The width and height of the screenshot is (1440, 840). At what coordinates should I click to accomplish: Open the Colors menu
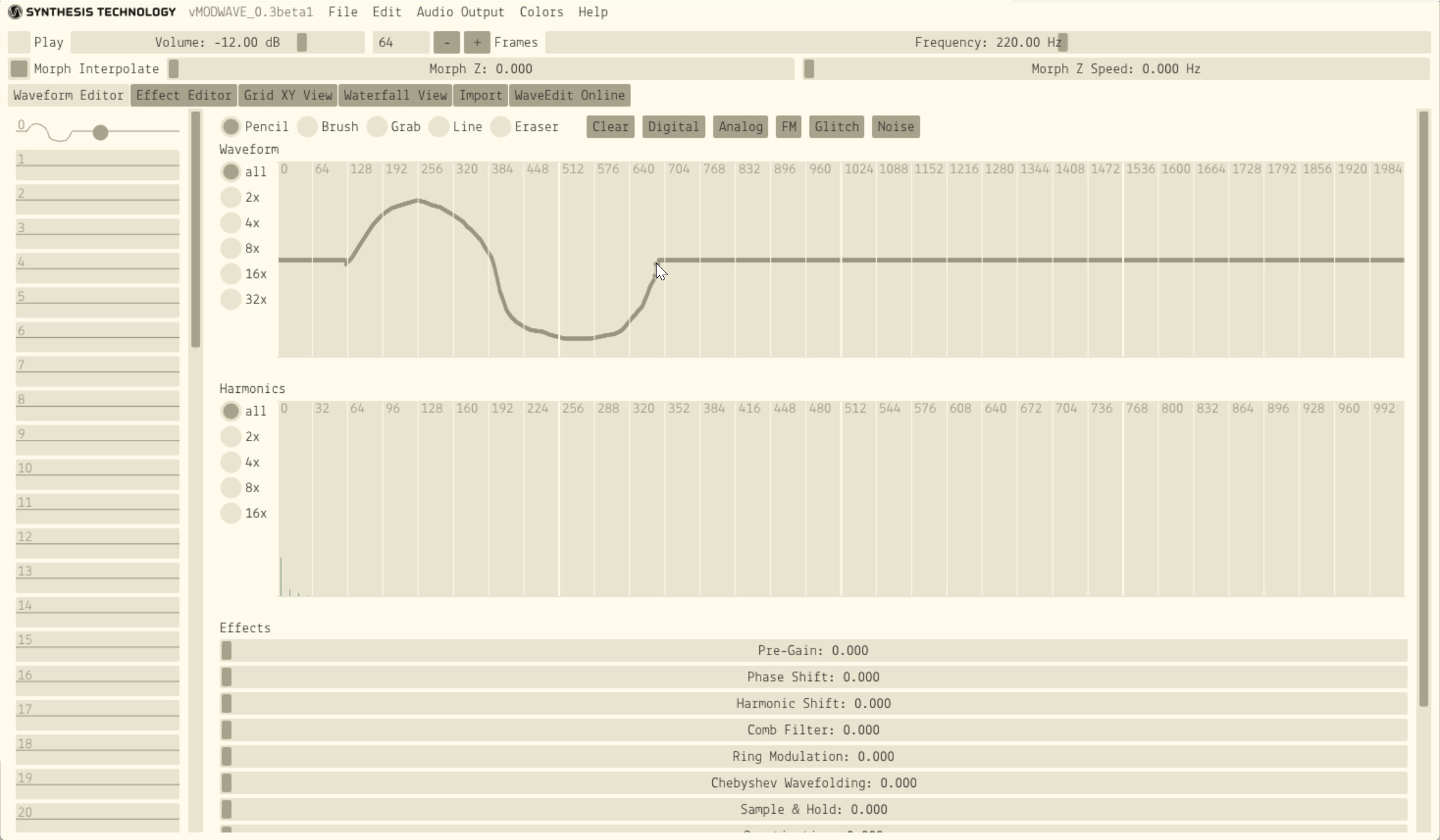click(x=541, y=12)
